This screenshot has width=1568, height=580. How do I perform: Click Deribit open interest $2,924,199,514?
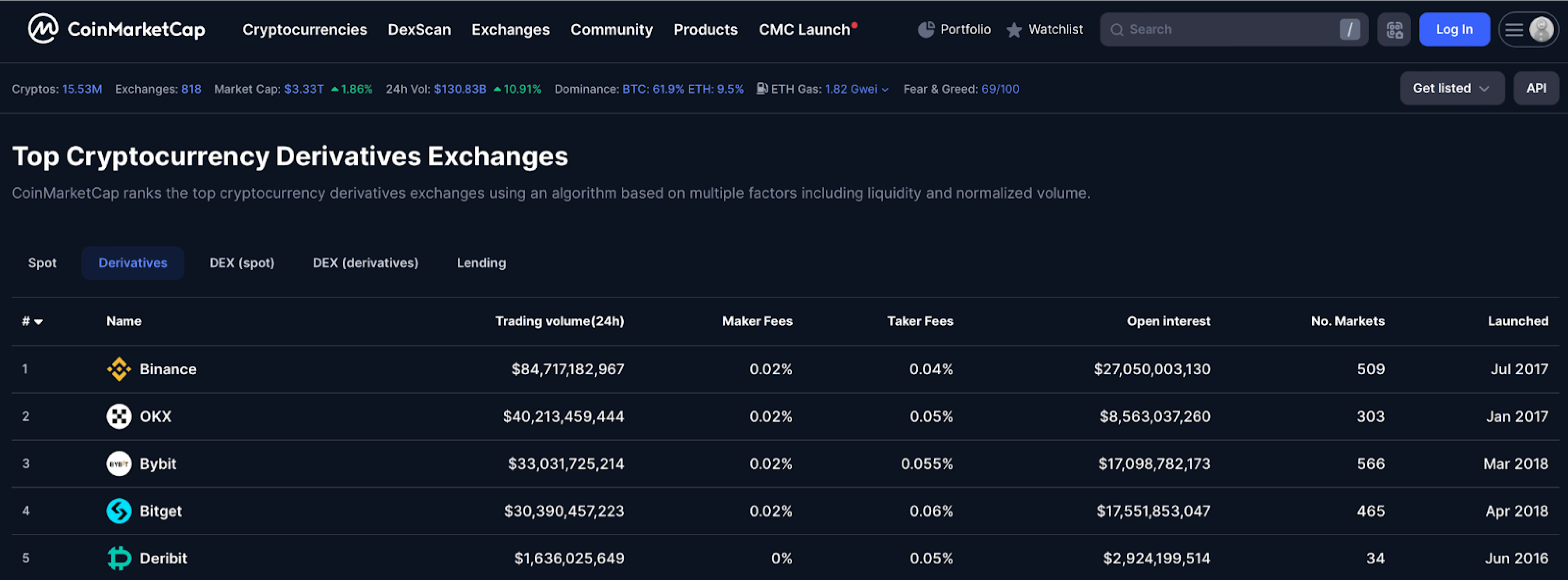coord(1156,558)
